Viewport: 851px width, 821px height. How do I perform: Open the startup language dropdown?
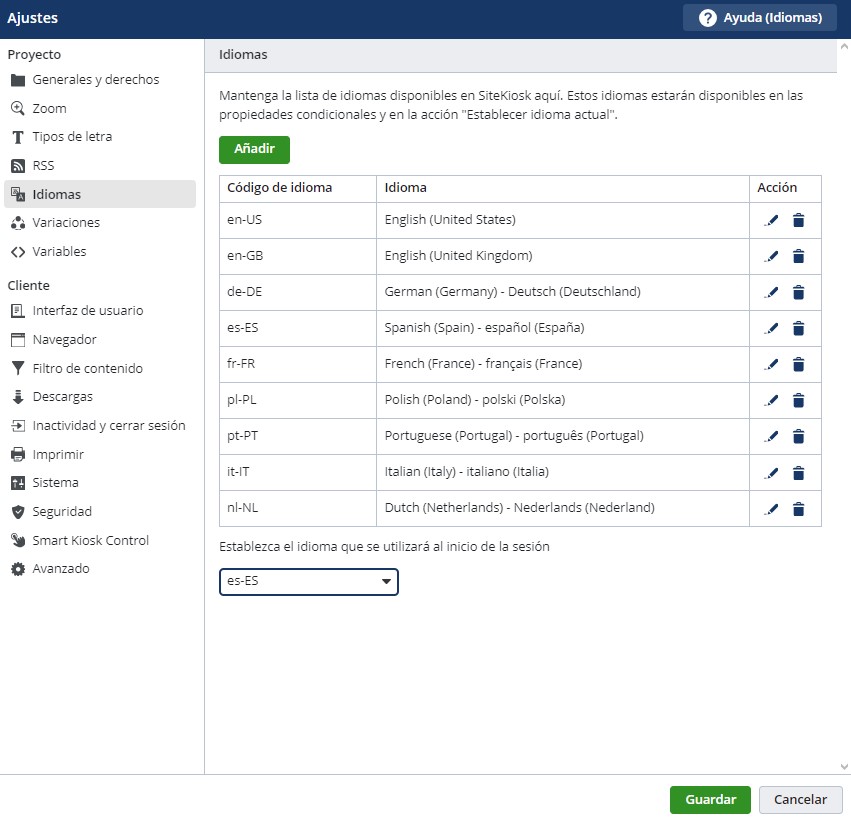point(308,582)
